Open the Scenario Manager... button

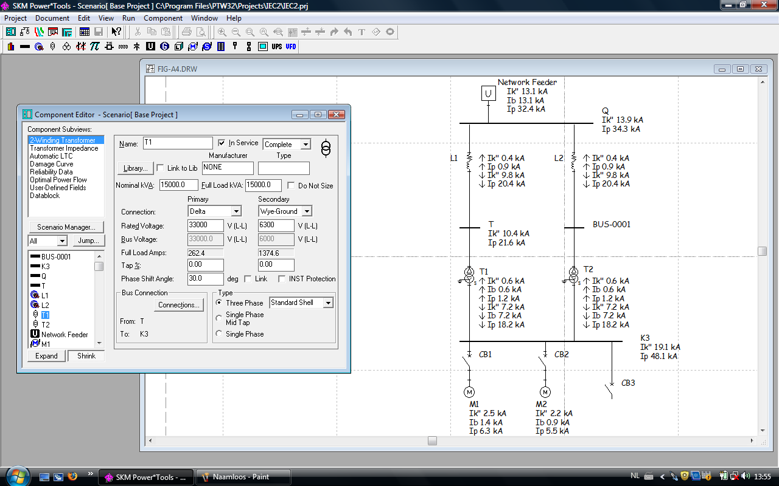pyautogui.click(x=66, y=227)
